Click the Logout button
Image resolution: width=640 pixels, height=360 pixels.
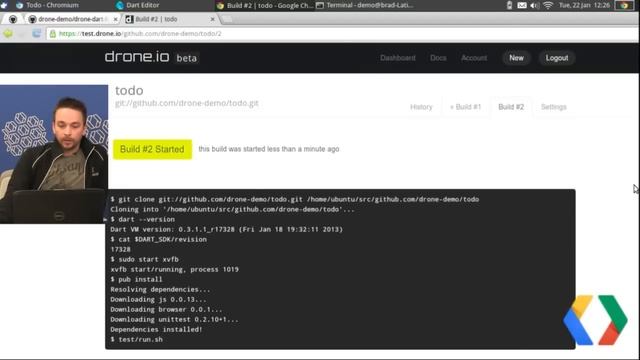(557, 58)
